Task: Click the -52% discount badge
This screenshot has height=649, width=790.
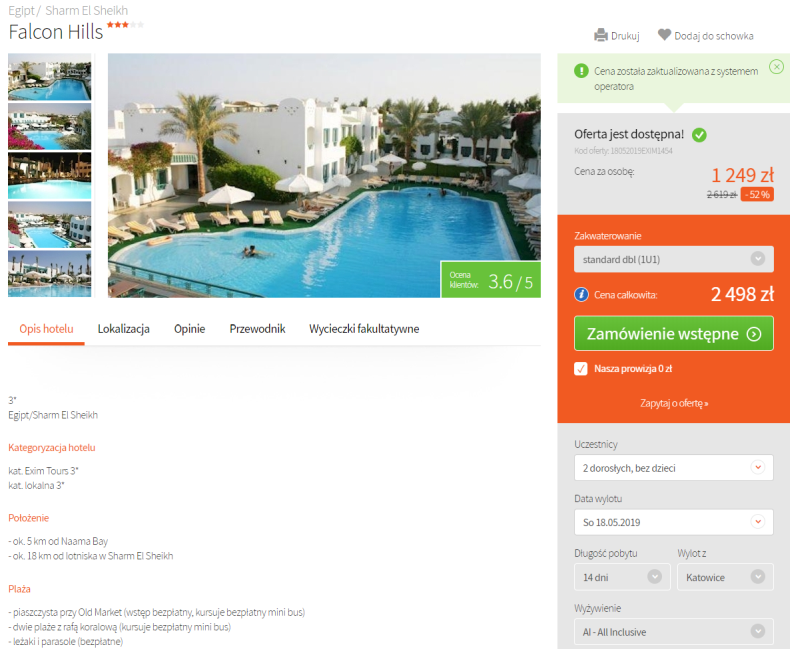Action: [x=757, y=194]
